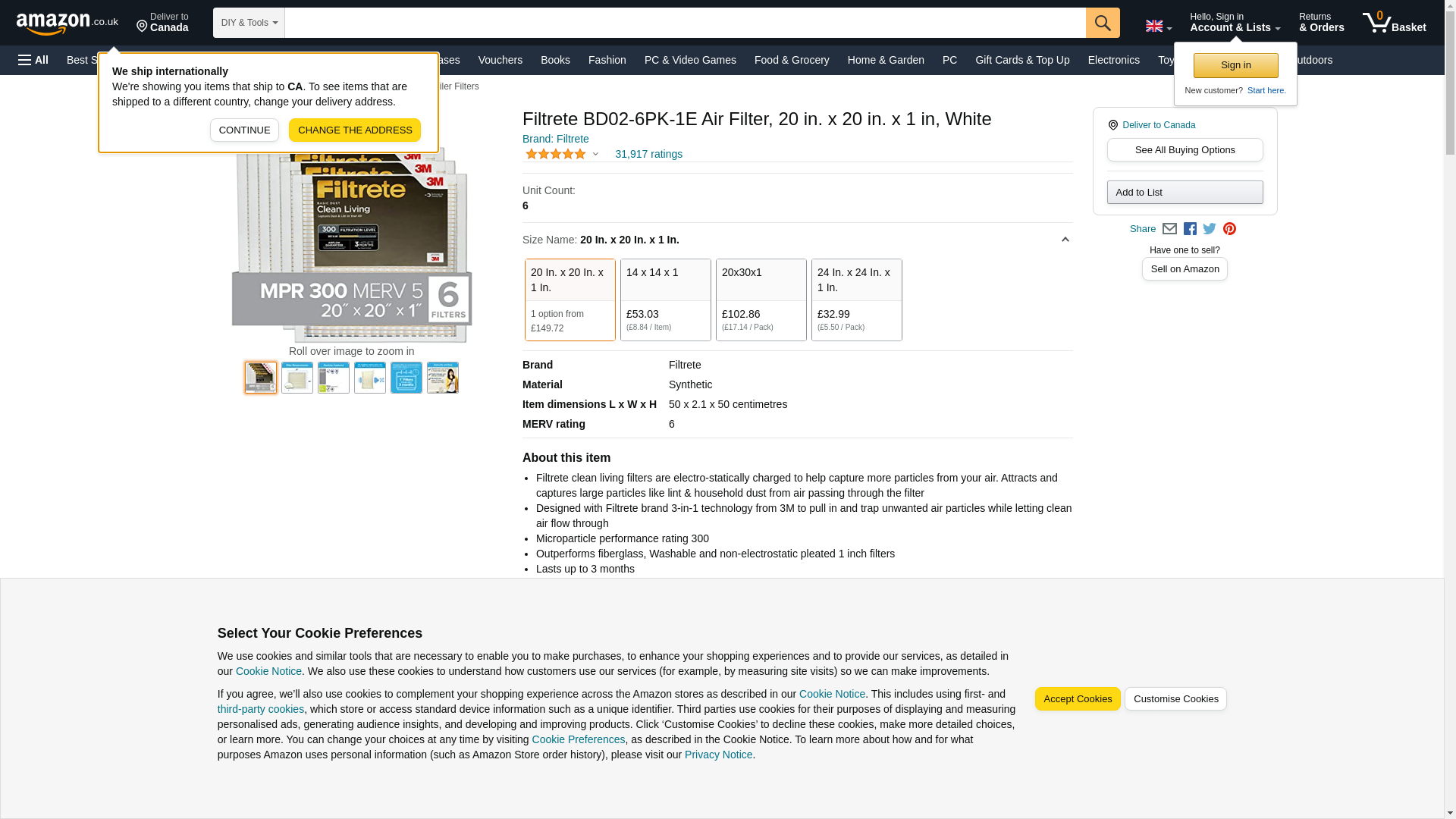Collapse the Size Name section chevron

(x=1065, y=240)
